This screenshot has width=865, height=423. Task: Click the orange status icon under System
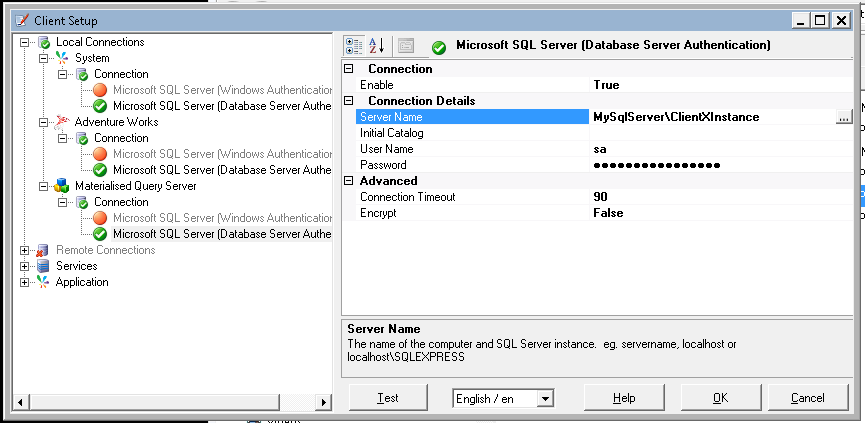coord(100,90)
